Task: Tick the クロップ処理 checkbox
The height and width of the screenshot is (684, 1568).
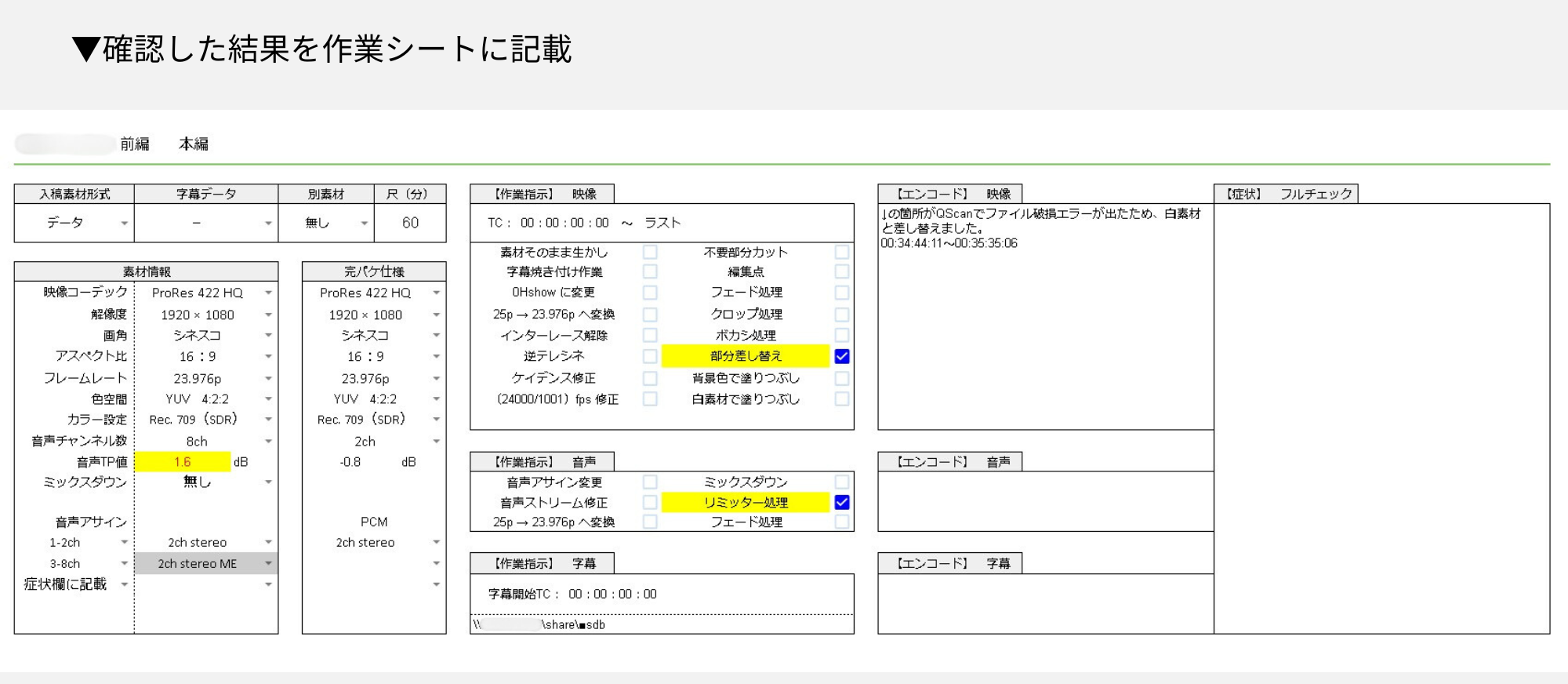Action: click(x=842, y=314)
